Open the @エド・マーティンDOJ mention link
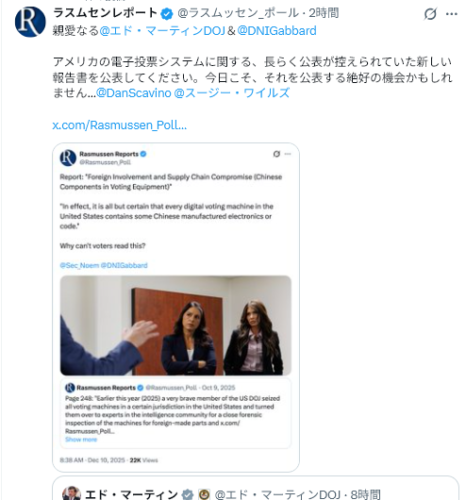This screenshot has width=466, height=500. [162, 31]
